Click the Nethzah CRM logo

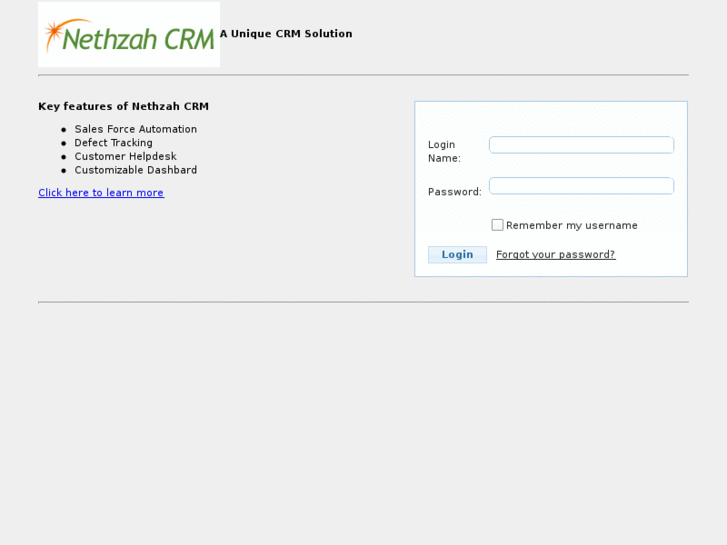tap(129, 34)
